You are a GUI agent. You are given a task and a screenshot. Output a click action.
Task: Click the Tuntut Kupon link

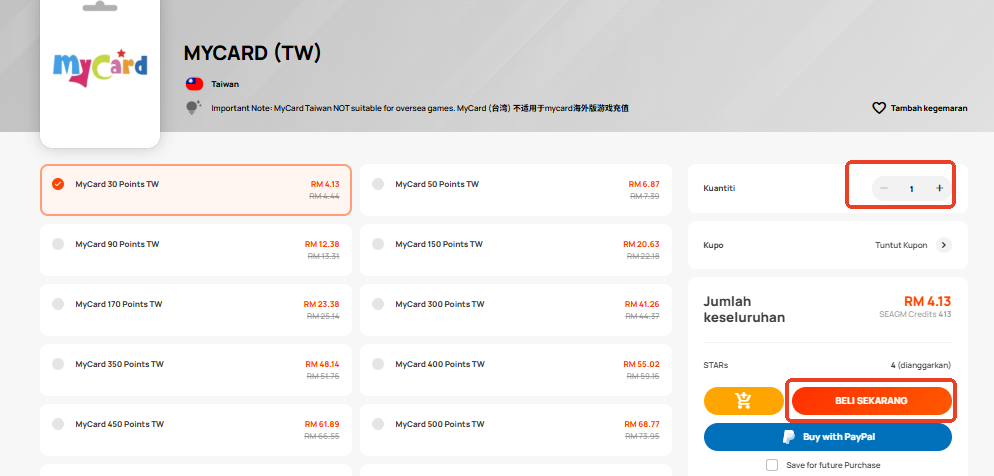pyautogui.click(x=901, y=245)
